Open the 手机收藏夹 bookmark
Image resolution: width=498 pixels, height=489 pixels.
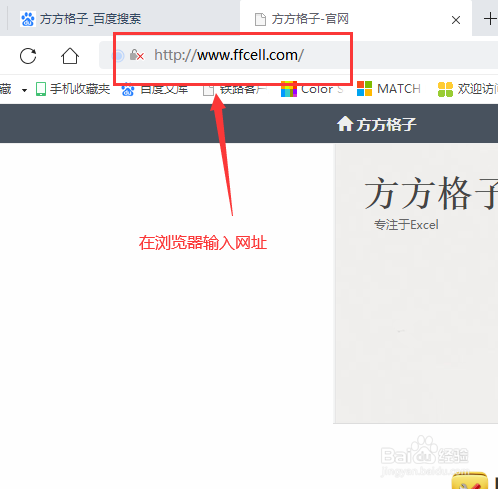pos(73,89)
